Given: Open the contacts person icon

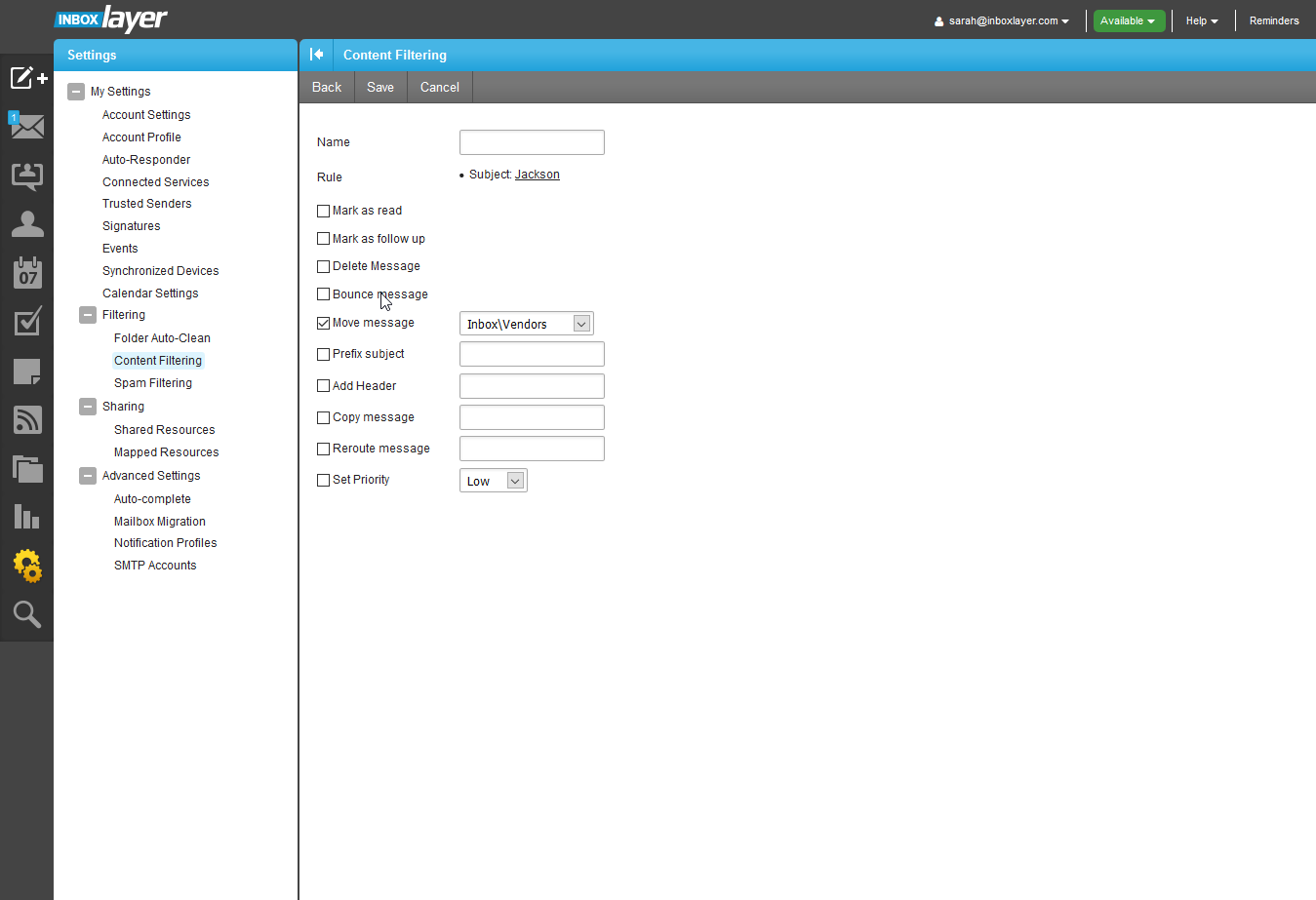Looking at the screenshot, I should tap(27, 224).
